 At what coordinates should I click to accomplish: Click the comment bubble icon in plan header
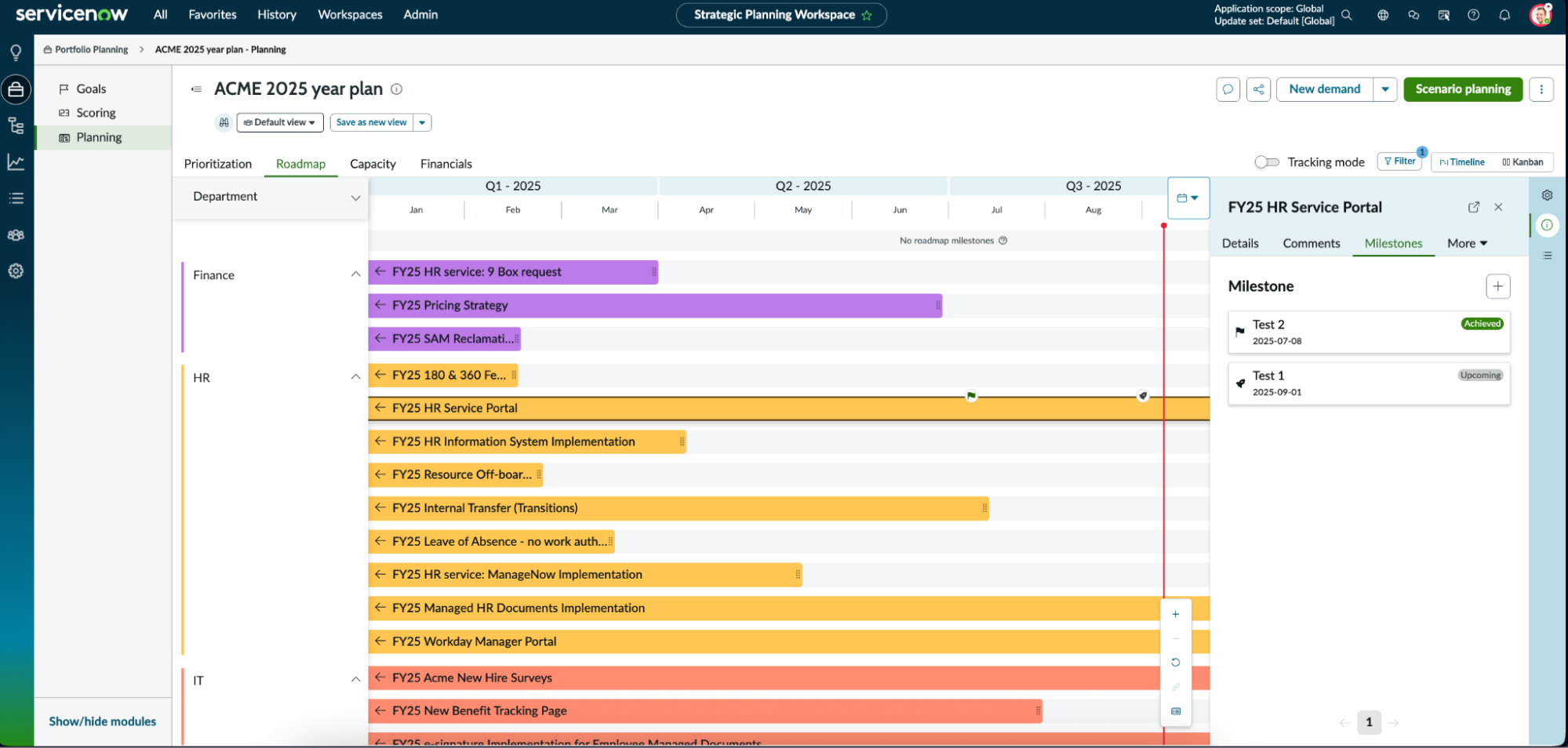click(1228, 89)
